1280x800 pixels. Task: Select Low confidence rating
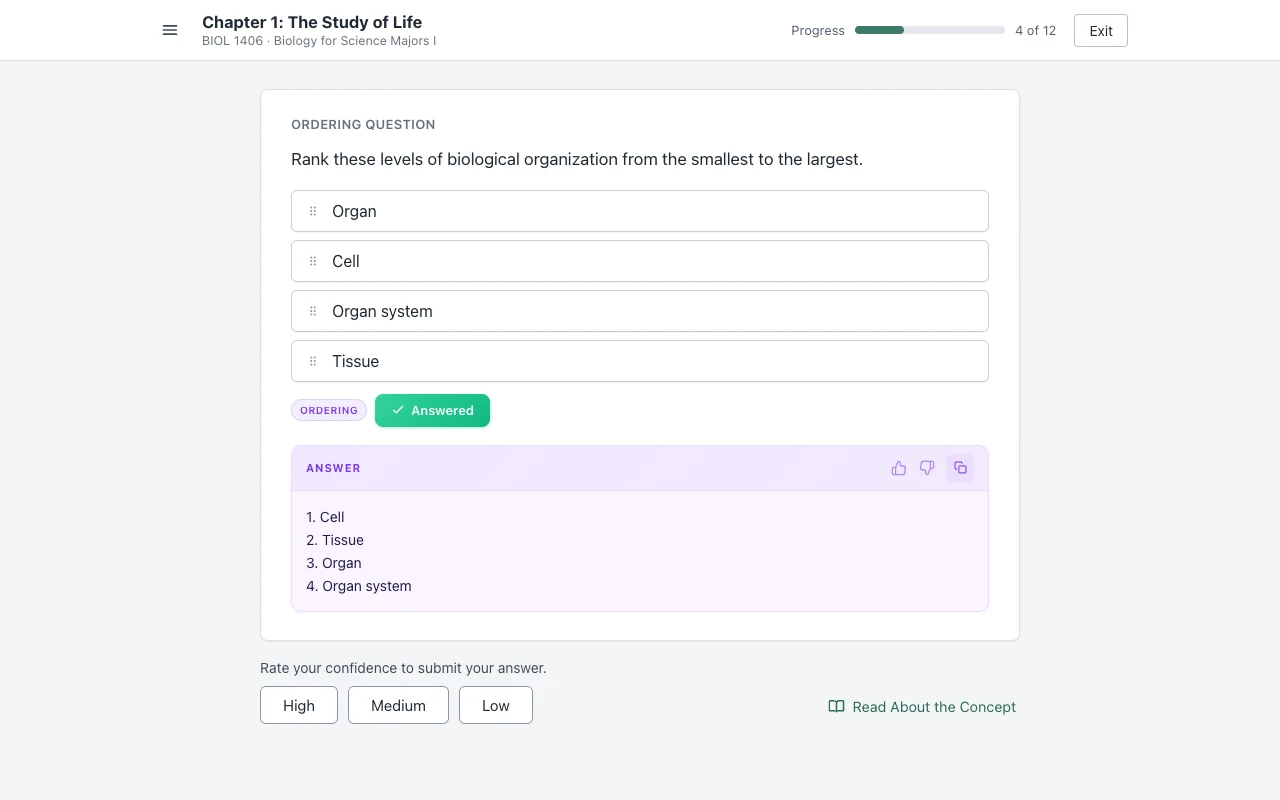click(x=496, y=705)
